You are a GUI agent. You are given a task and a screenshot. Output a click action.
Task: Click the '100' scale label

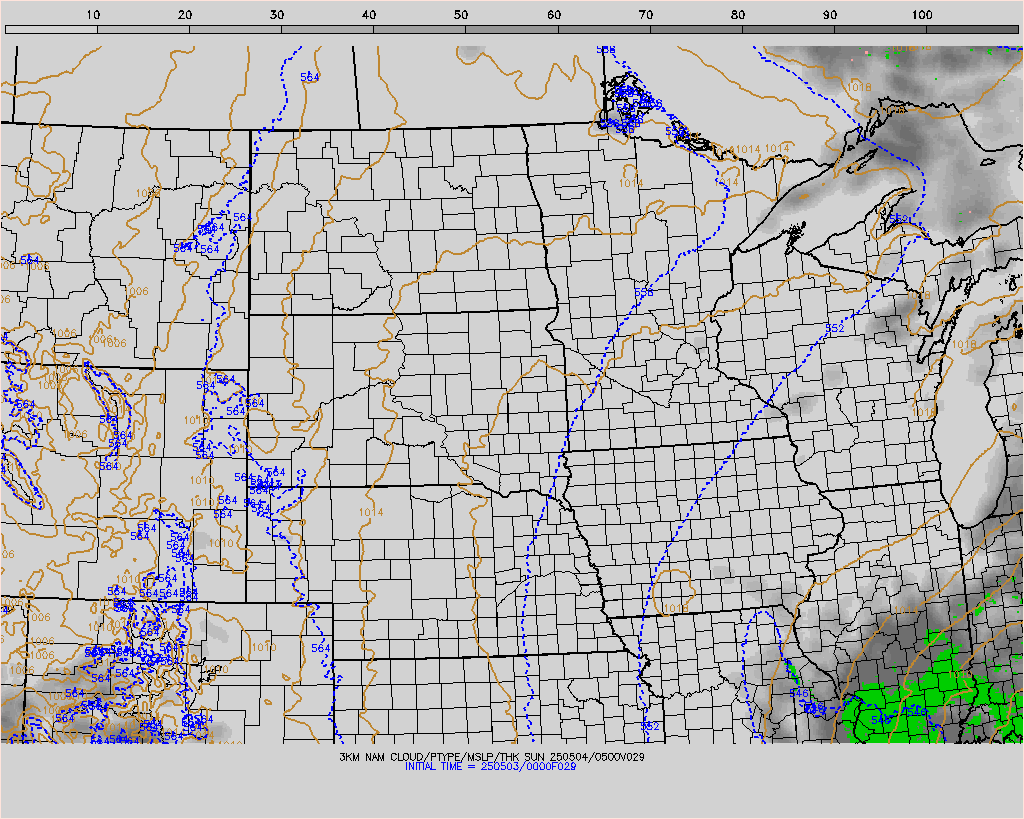coord(922,14)
